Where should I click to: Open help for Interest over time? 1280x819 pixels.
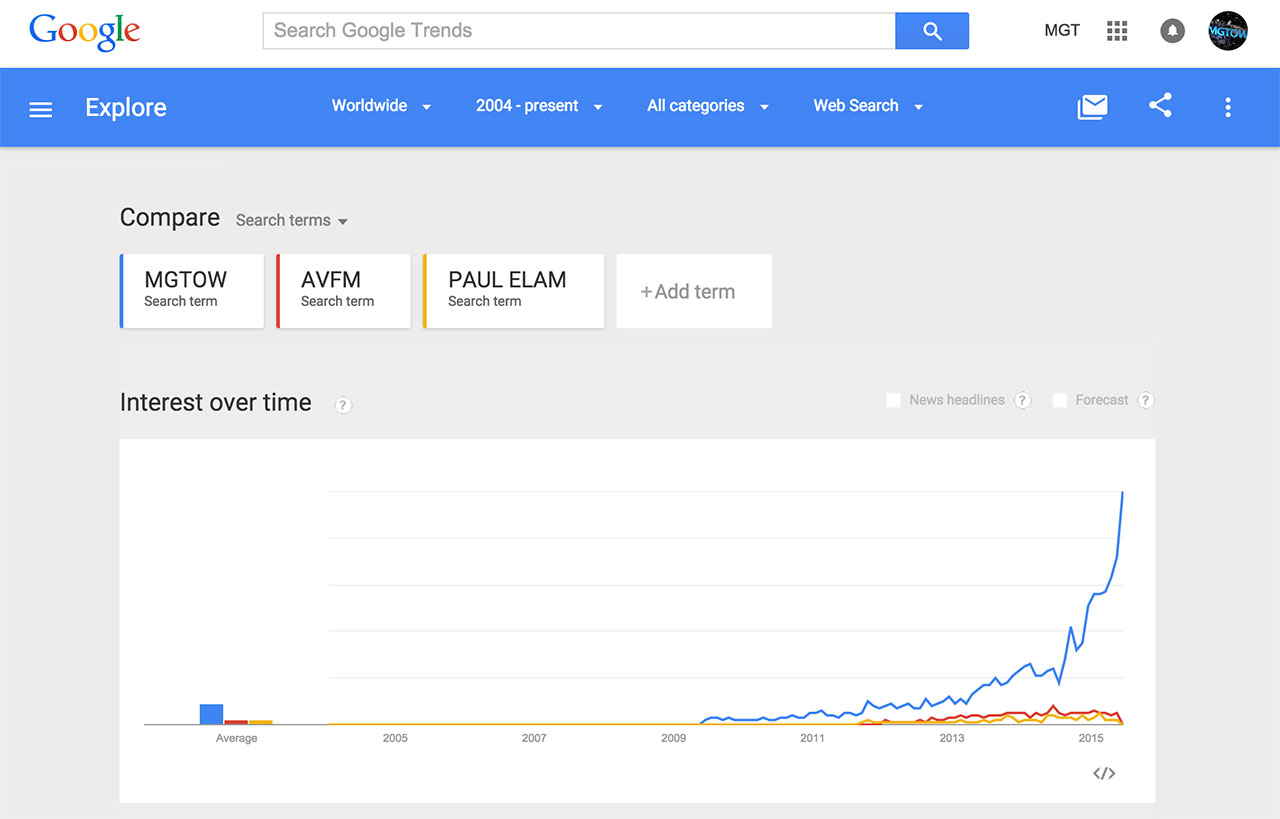pos(343,405)
